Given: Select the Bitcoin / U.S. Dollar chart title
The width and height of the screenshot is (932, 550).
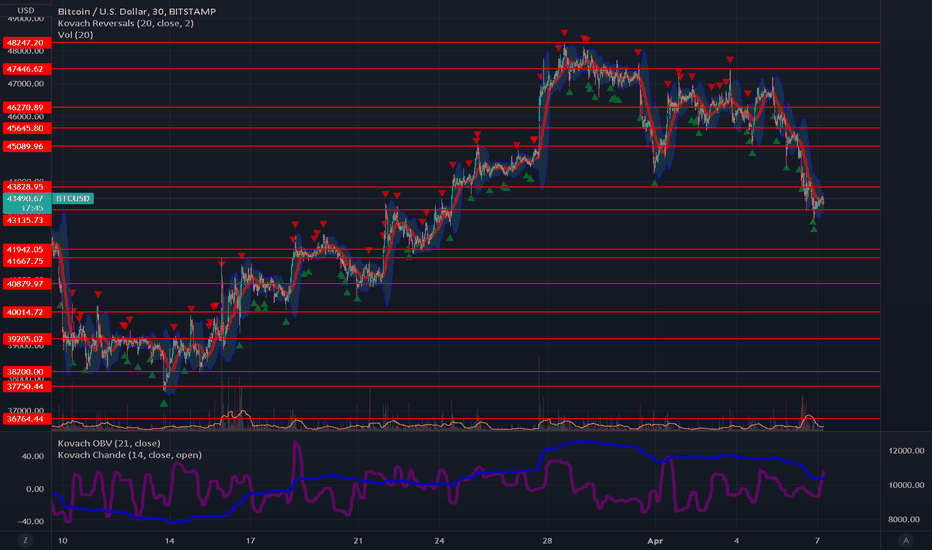Looking at the screenshot, I should [137, 11].
